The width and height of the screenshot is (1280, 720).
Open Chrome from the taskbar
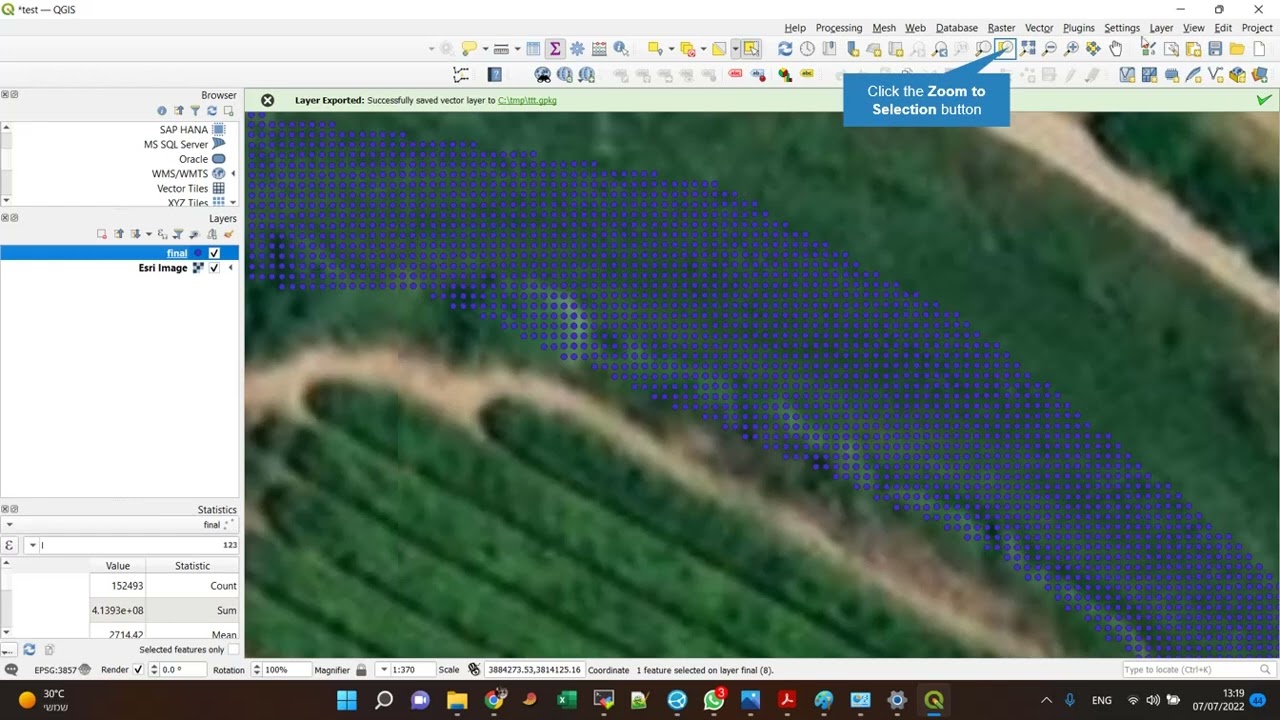[493, 700]
